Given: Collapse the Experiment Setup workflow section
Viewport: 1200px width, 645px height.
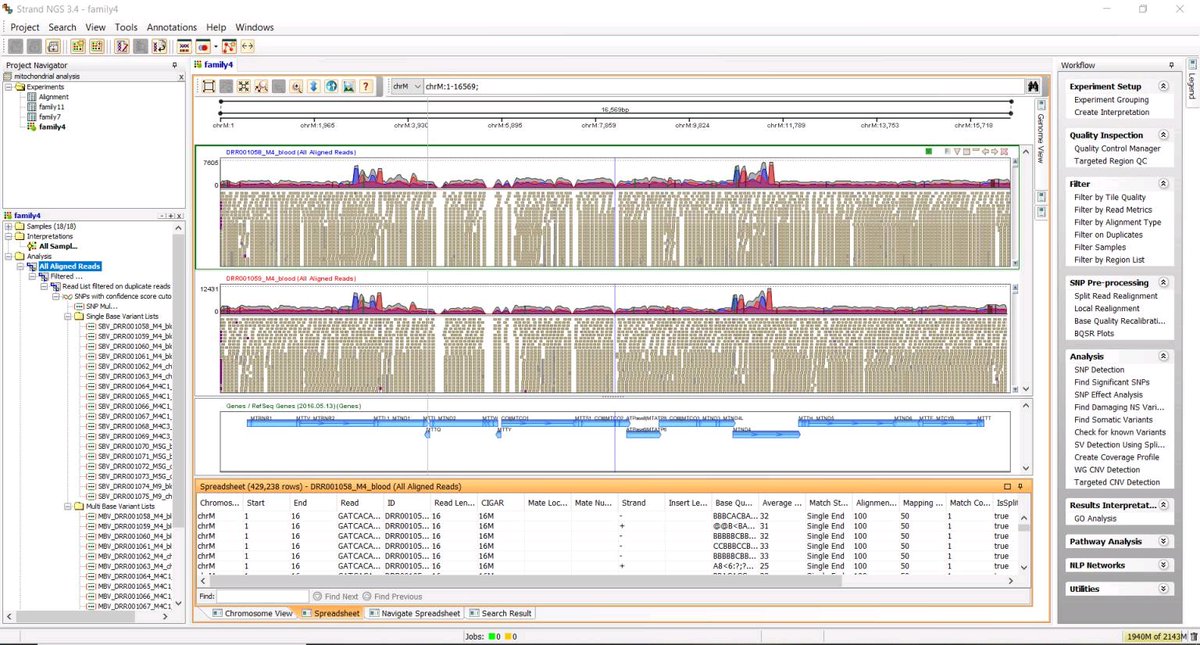Looking at the screenshot, I should click(1164, 87).
